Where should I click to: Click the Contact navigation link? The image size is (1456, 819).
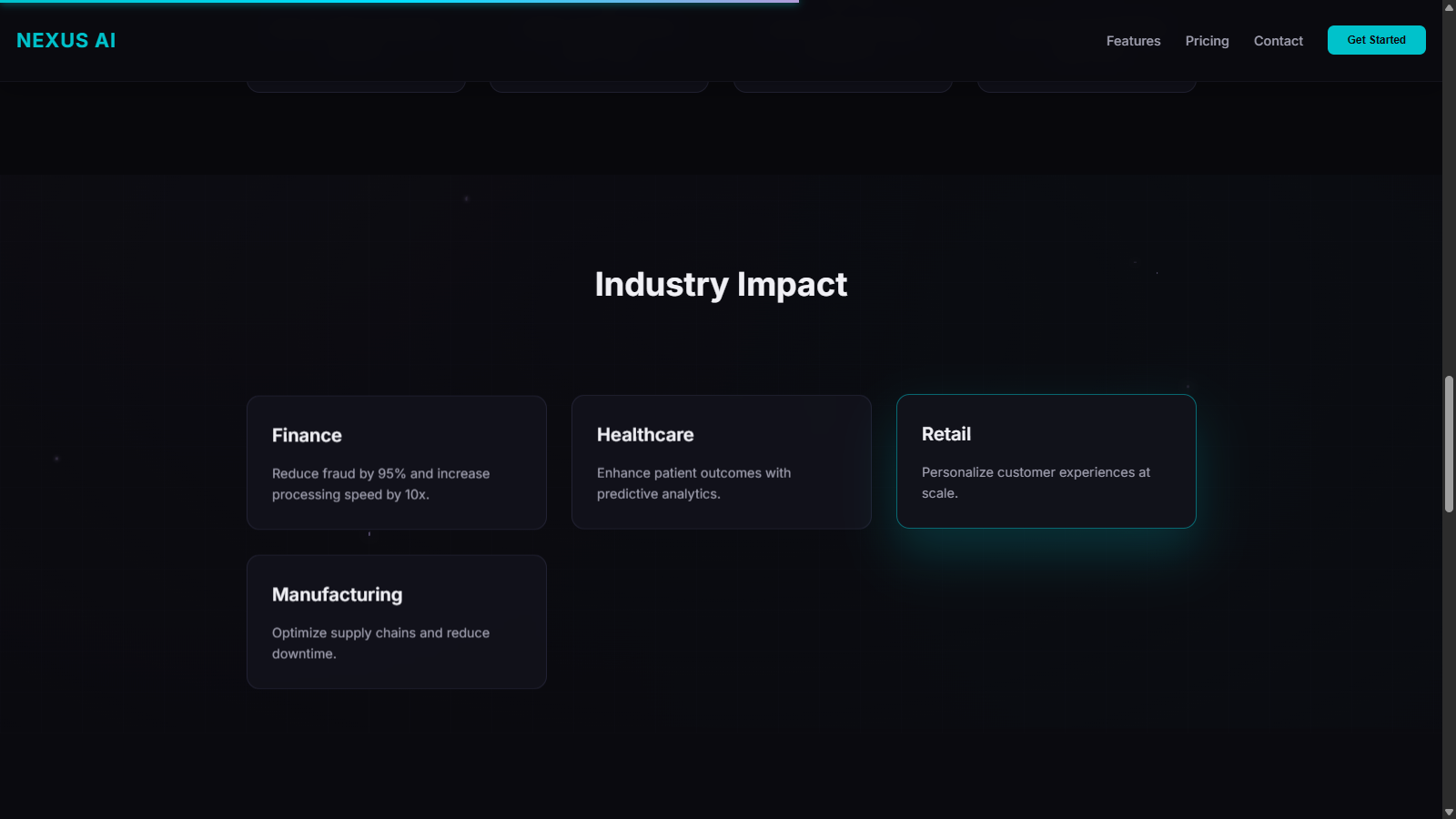pyautogui.click(x=1278, y=41)
